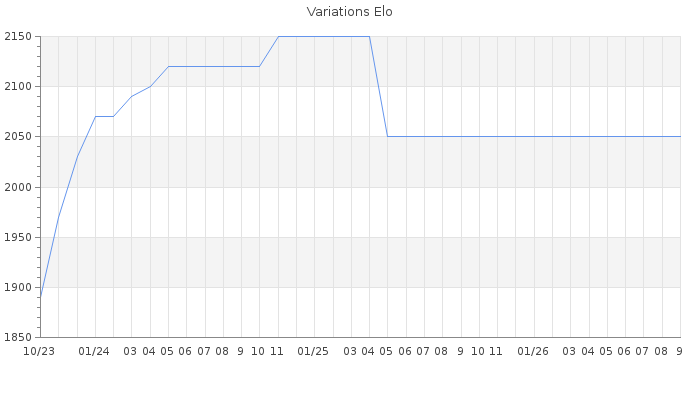Click the 01/25 date label

[313, 351]
